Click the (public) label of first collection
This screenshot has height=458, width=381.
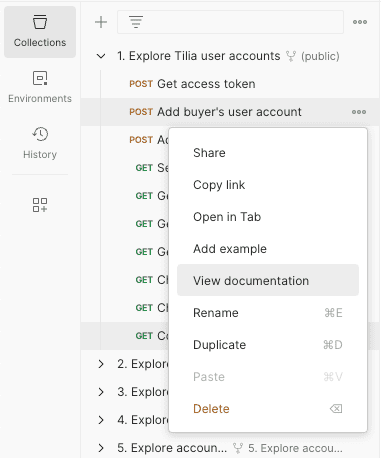(x=320, y=56)
